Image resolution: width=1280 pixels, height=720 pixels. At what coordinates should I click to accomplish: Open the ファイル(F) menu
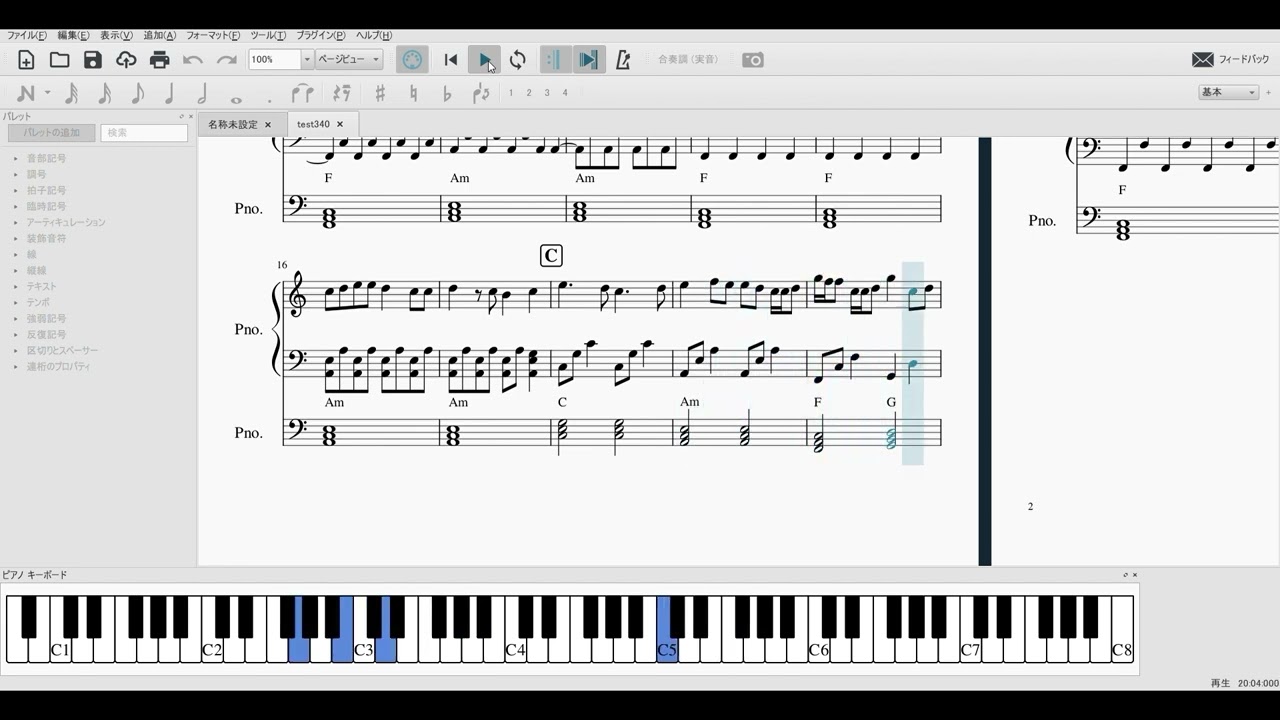27,35
